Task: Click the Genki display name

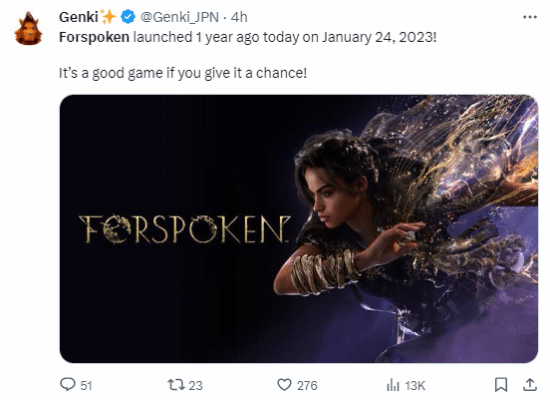Action: 79,17
